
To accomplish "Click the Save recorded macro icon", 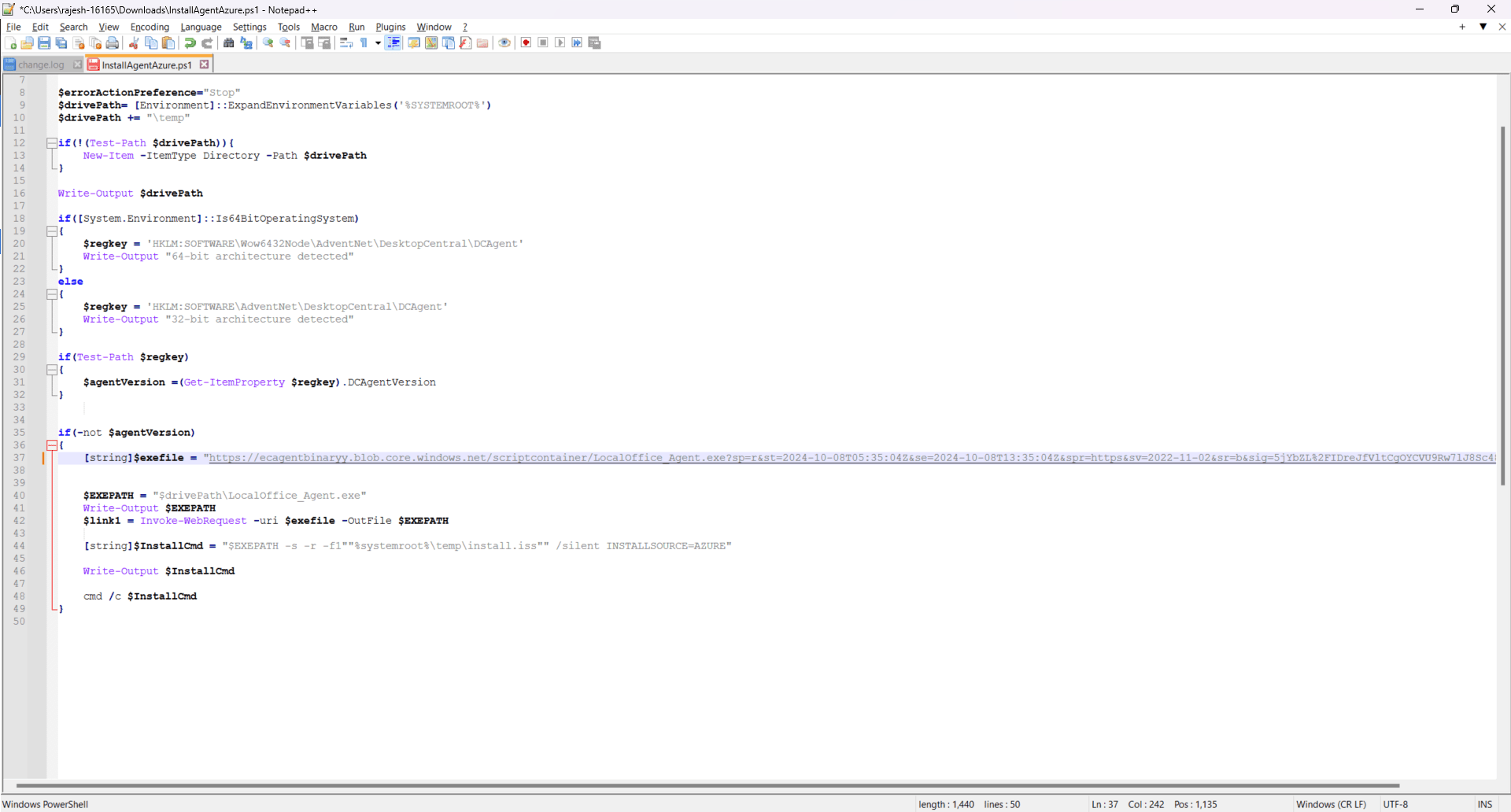I will click(x=595, y=43).
